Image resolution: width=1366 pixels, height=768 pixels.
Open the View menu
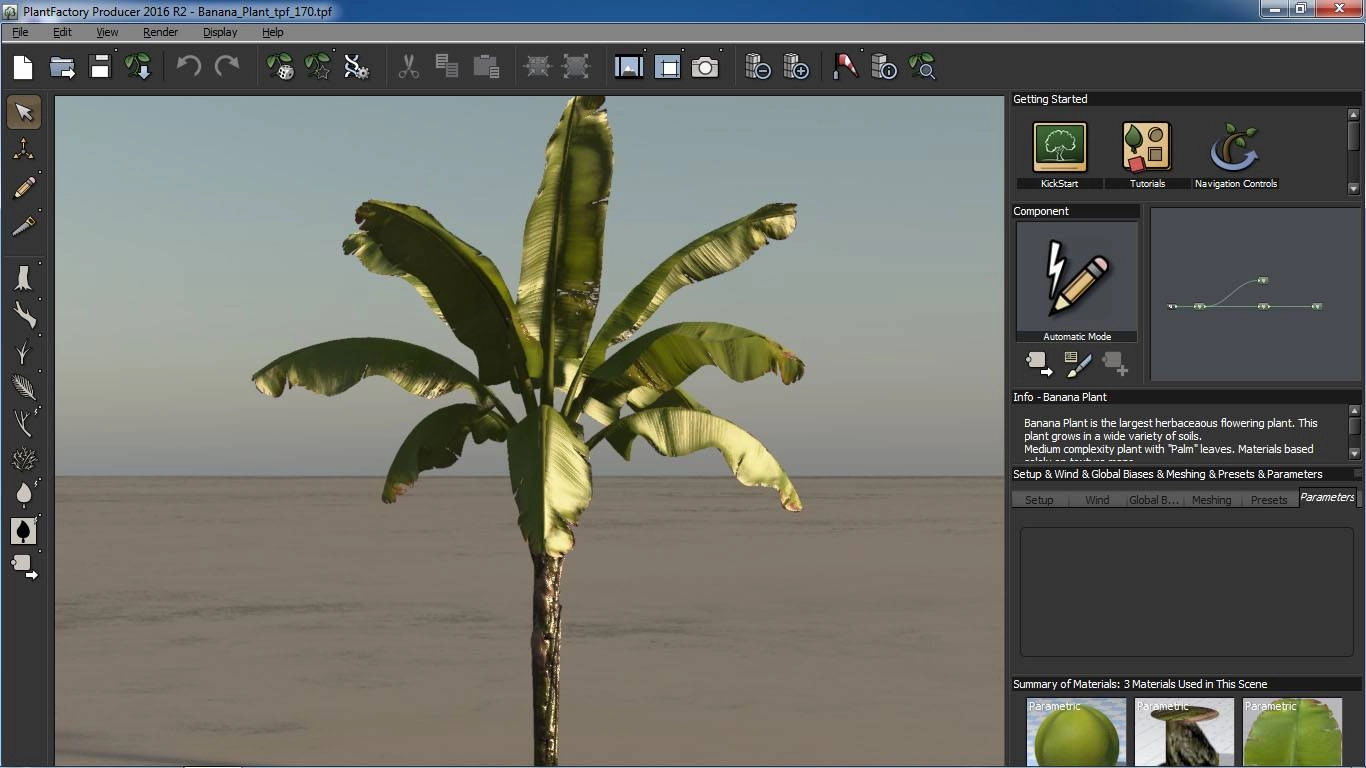tap(107, 32)
